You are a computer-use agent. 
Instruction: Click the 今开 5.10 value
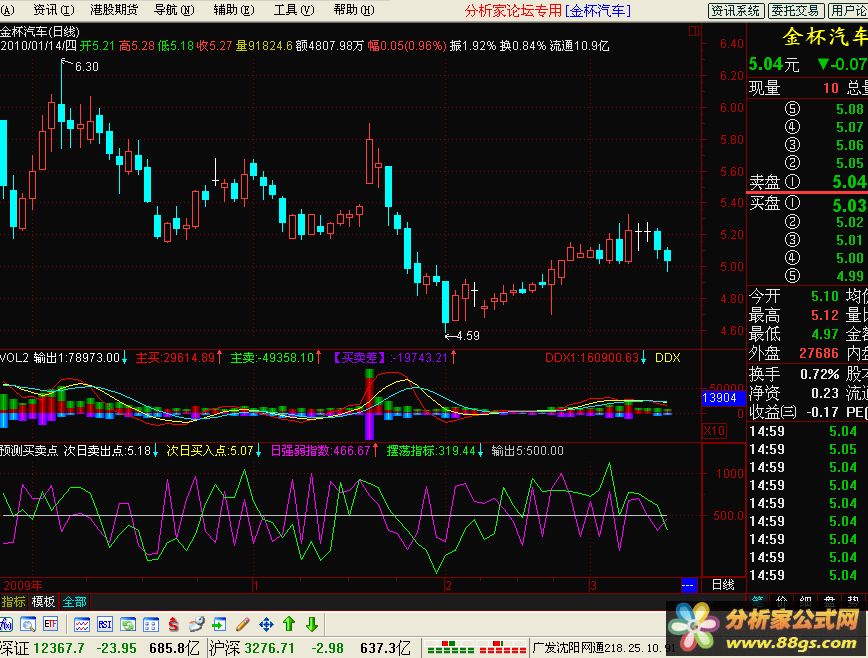coord(825,296)
